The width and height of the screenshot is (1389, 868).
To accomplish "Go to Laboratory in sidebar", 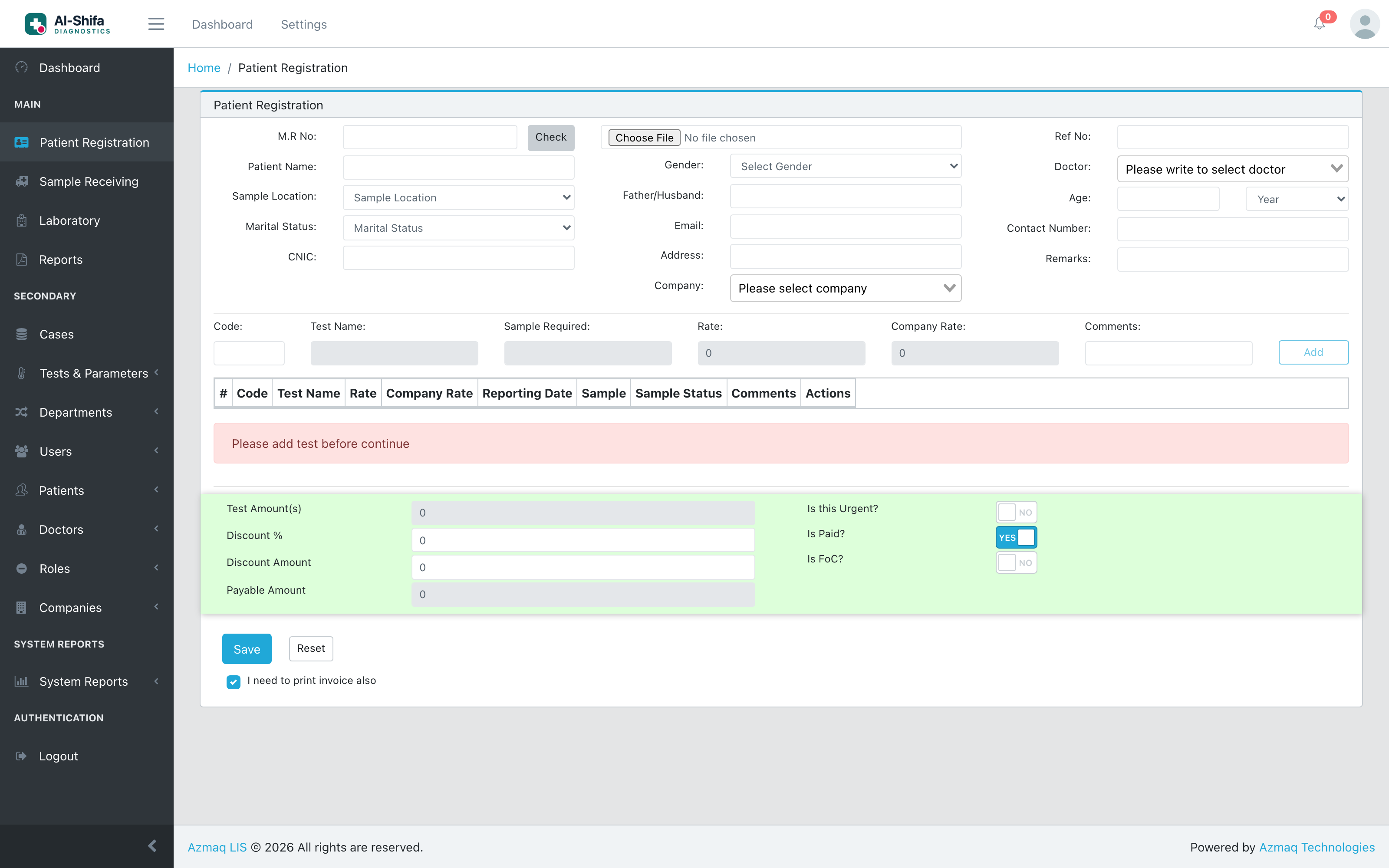I will point(87,220).
